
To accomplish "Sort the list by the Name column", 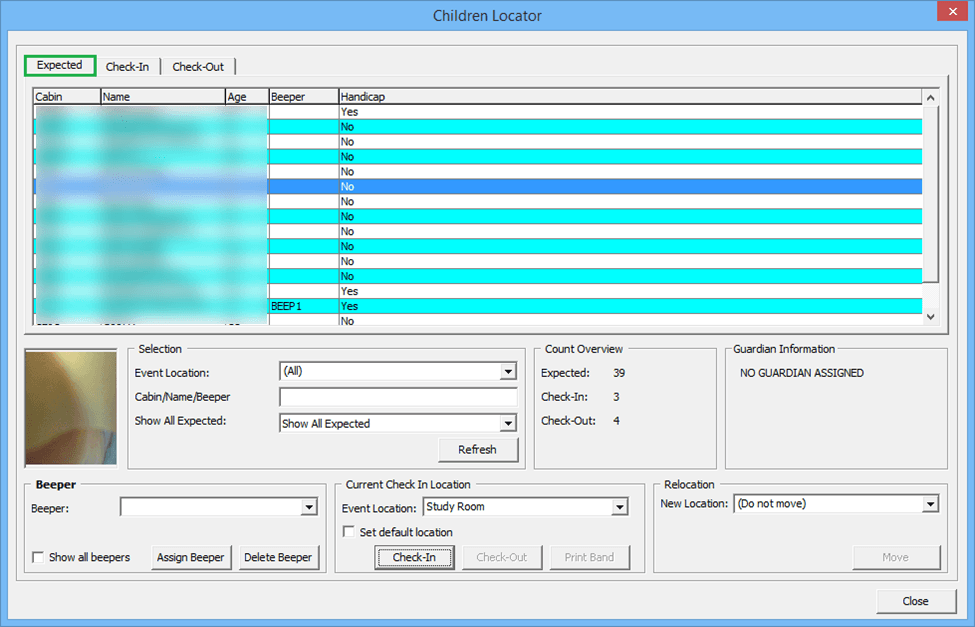I will point(160,96).
